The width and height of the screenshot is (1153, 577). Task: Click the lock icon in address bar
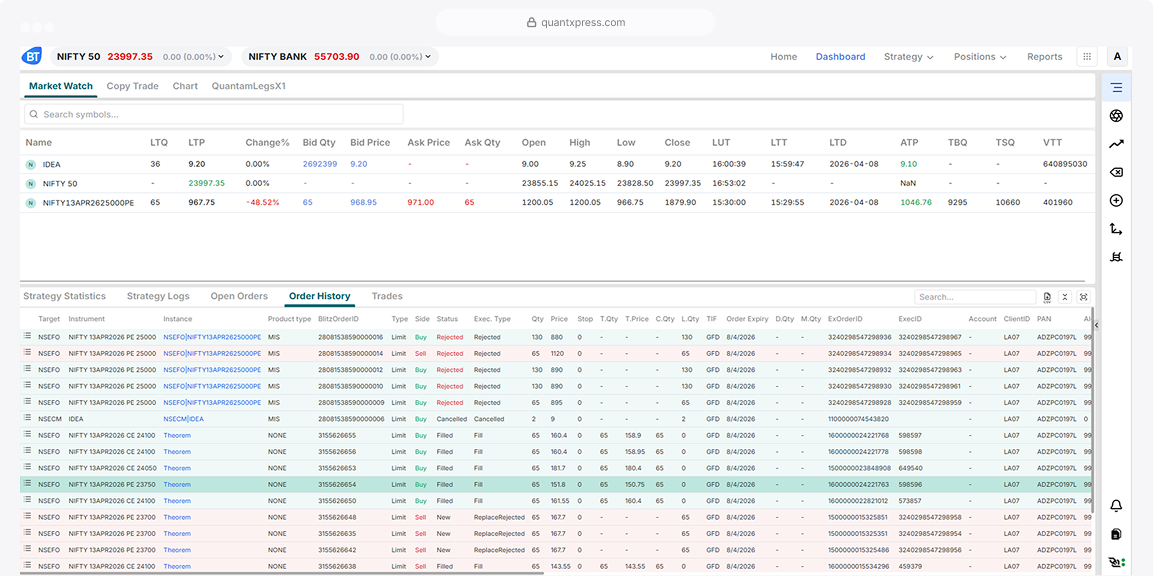click(531, 23)
